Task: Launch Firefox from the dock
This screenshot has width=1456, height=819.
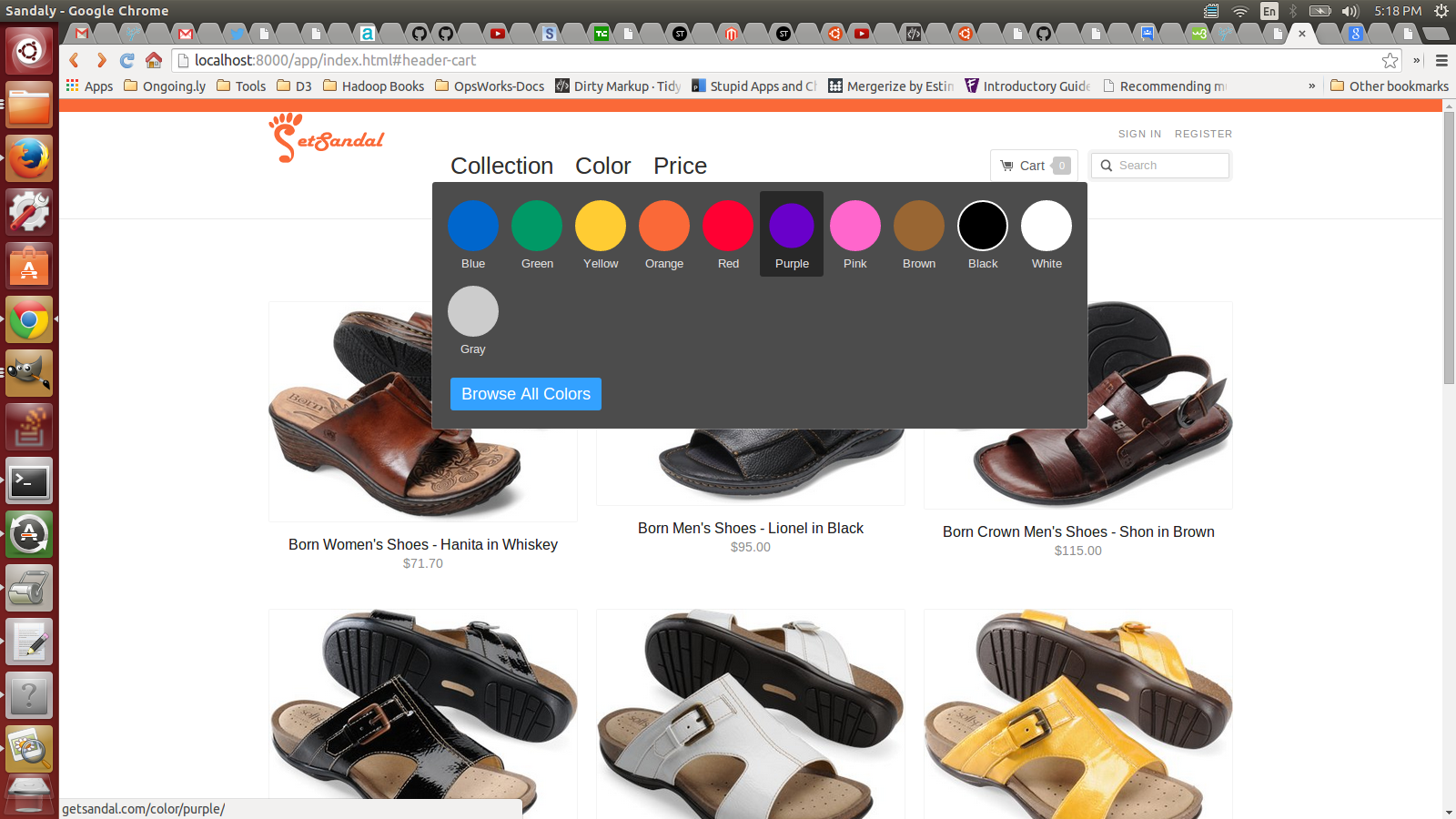Action: click(29, 158)
